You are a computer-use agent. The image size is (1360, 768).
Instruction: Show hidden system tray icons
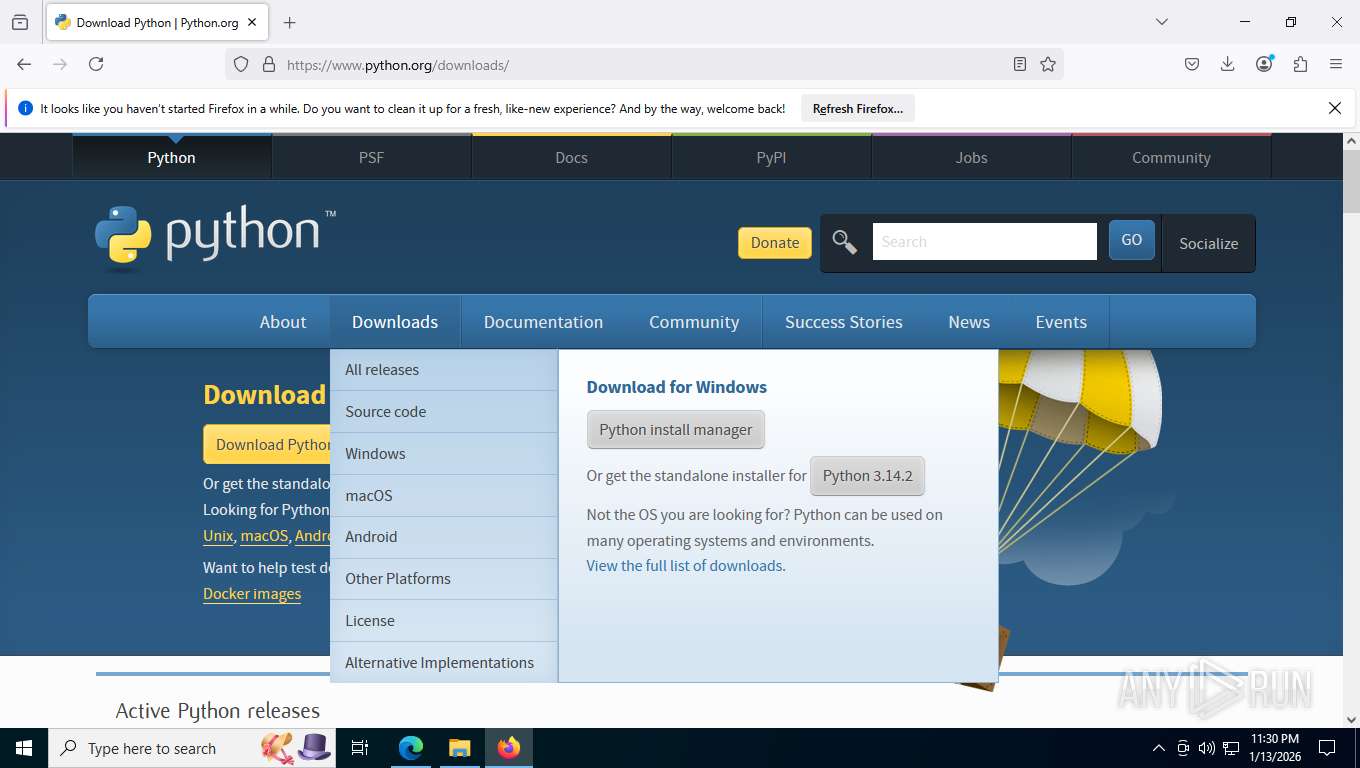(x=1159, y=748)
